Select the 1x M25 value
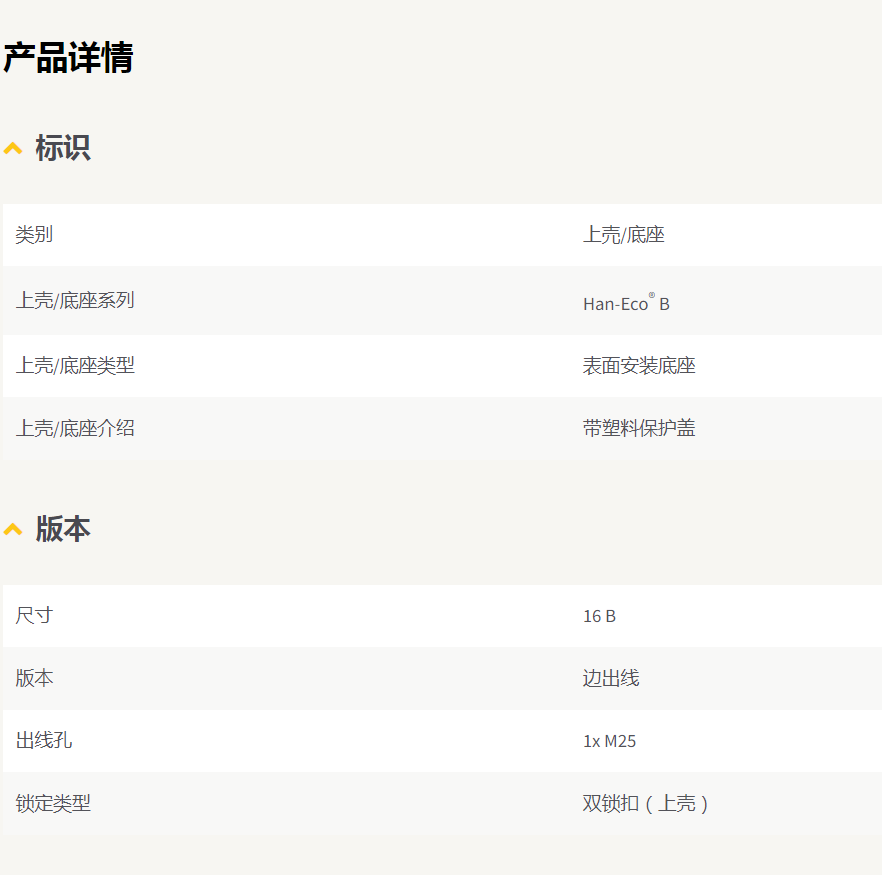The width and height of the screenshot is (882, 875). (x=610, y=741)
